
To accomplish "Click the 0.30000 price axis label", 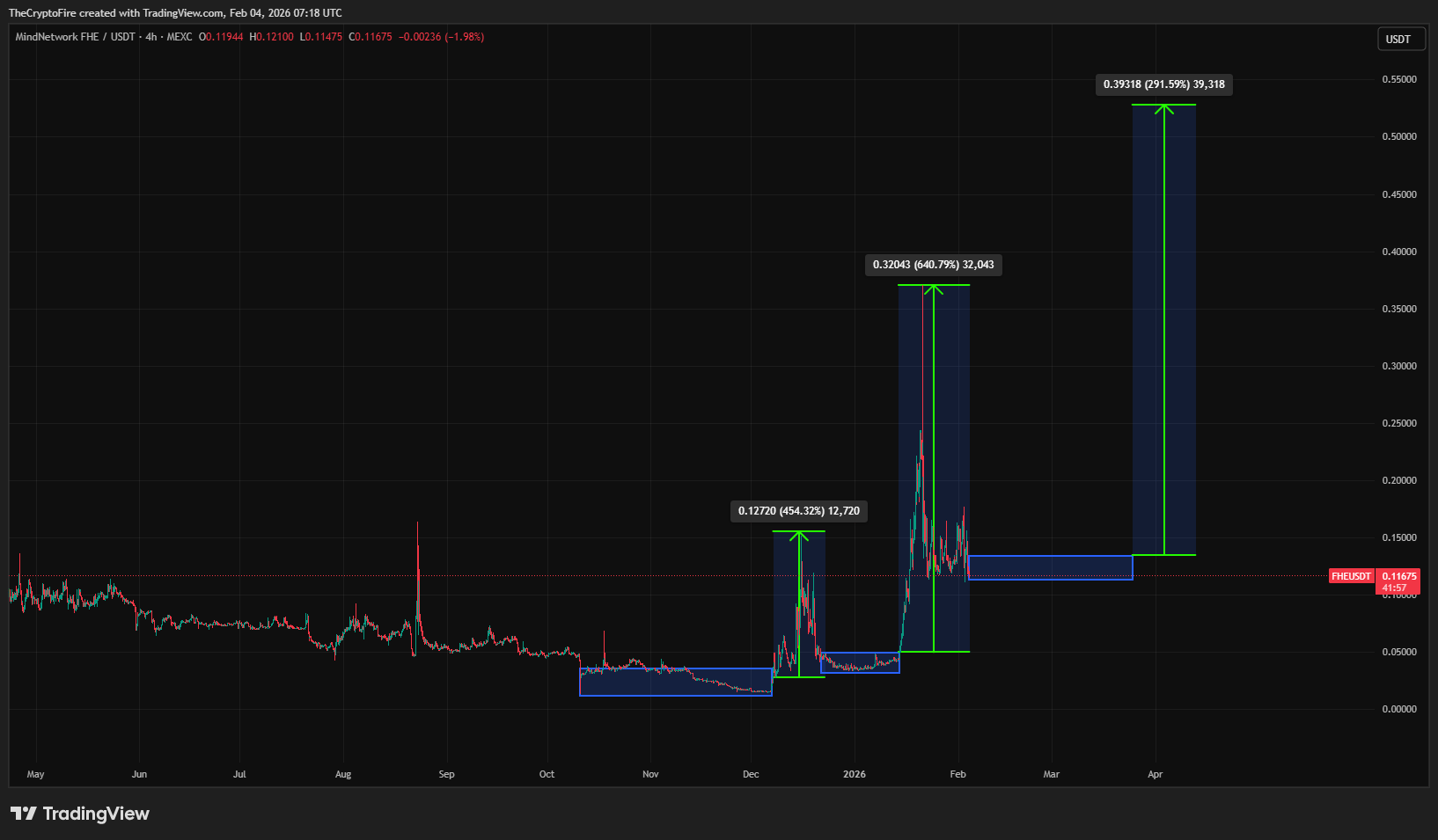I will point(1399,366).
